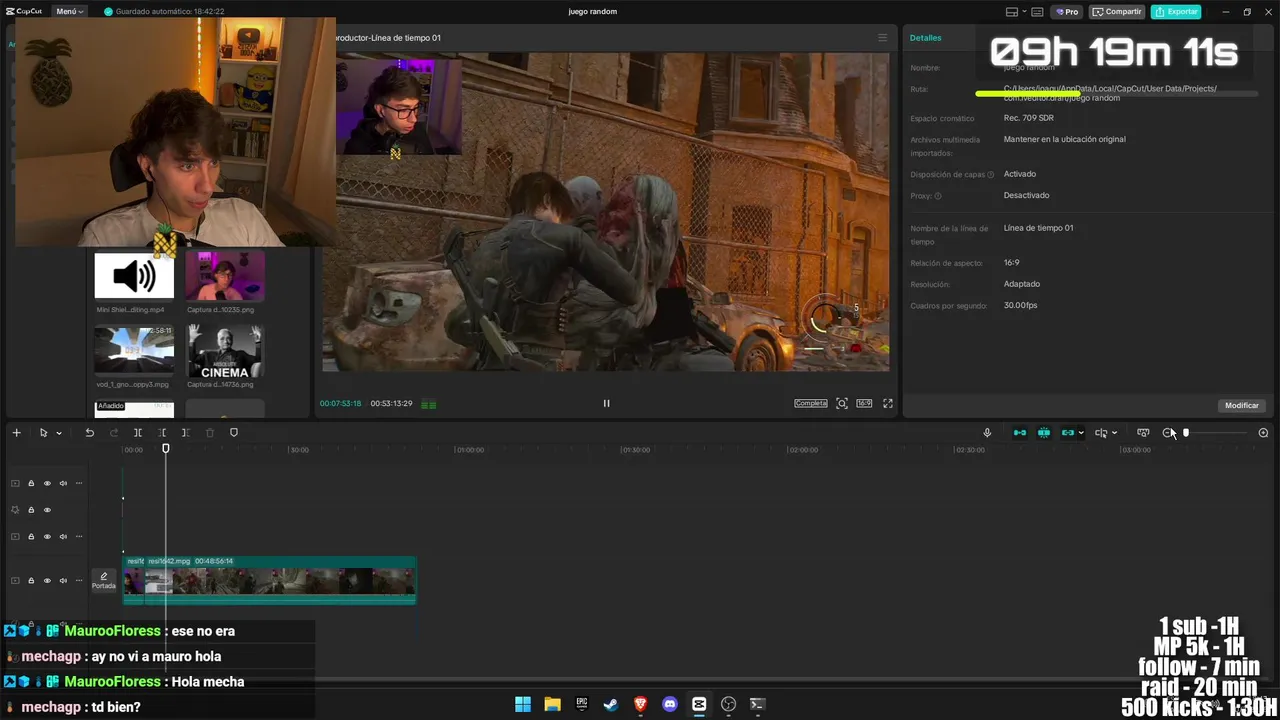Toggle the preview axis tool

[1100, 433]
